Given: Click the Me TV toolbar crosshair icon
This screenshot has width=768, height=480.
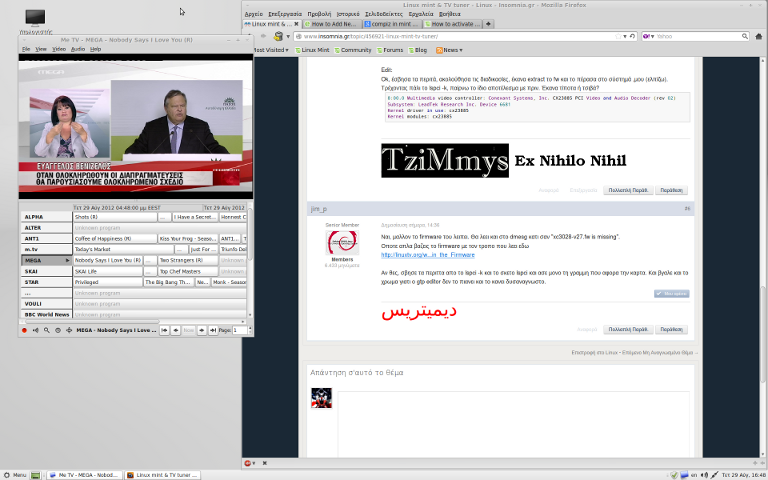Looking at the screenshot, I should click(69, 331).
